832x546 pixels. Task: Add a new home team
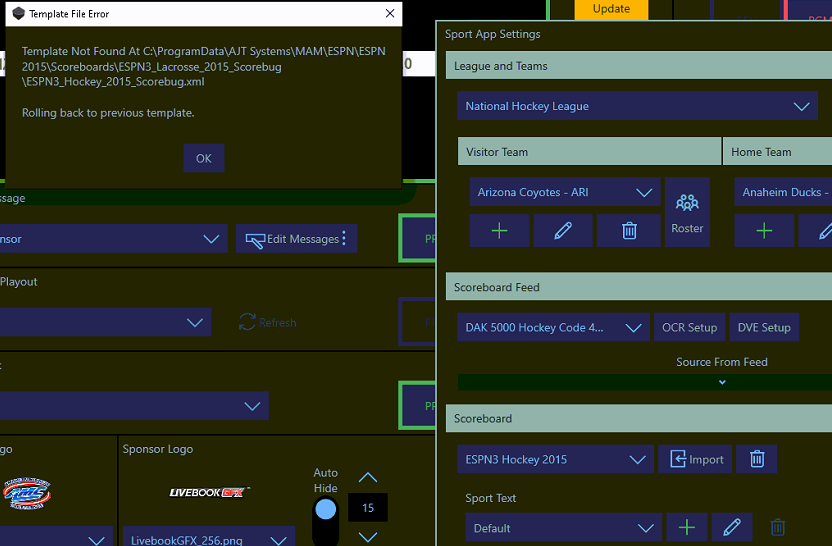764,231
